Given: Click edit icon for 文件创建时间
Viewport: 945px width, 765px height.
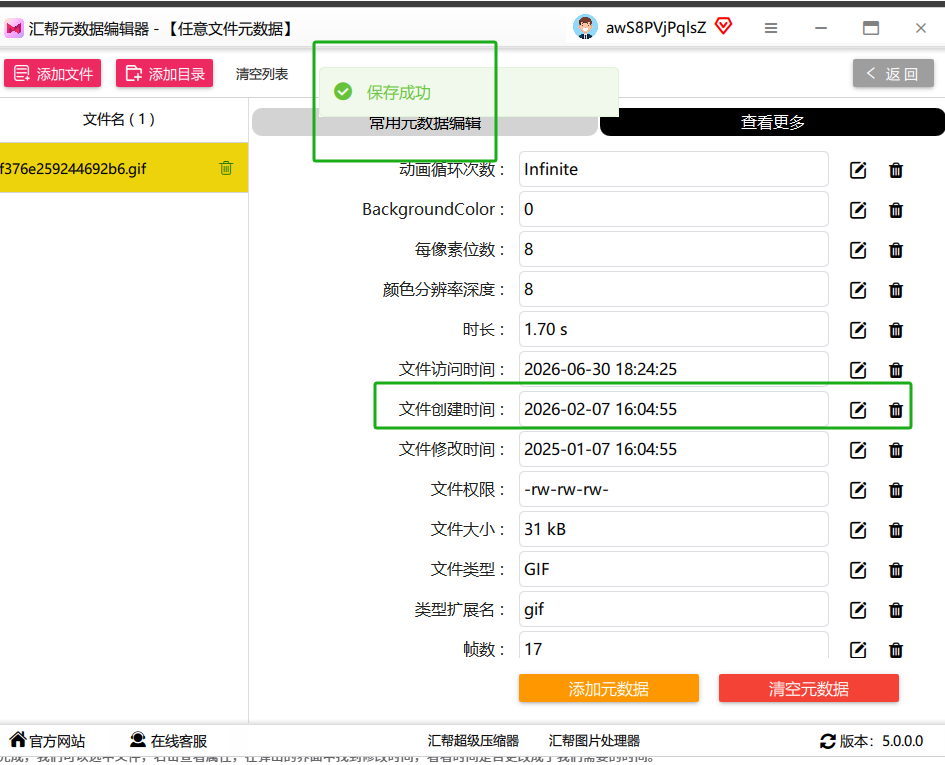Looking at the screenshot, I should tap(858, 410).
